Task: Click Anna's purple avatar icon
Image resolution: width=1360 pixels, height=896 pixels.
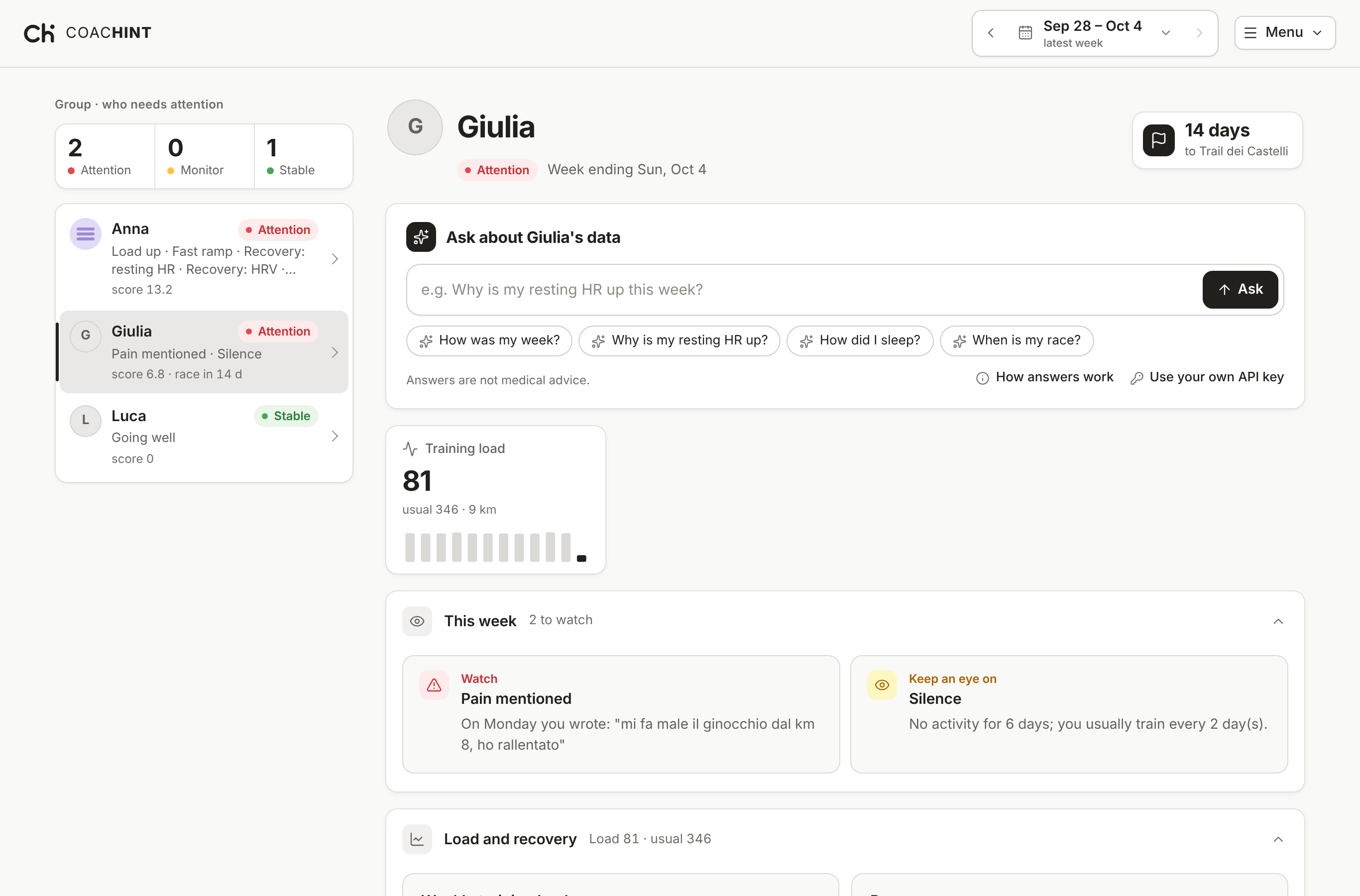Action: tap(85, 234)
